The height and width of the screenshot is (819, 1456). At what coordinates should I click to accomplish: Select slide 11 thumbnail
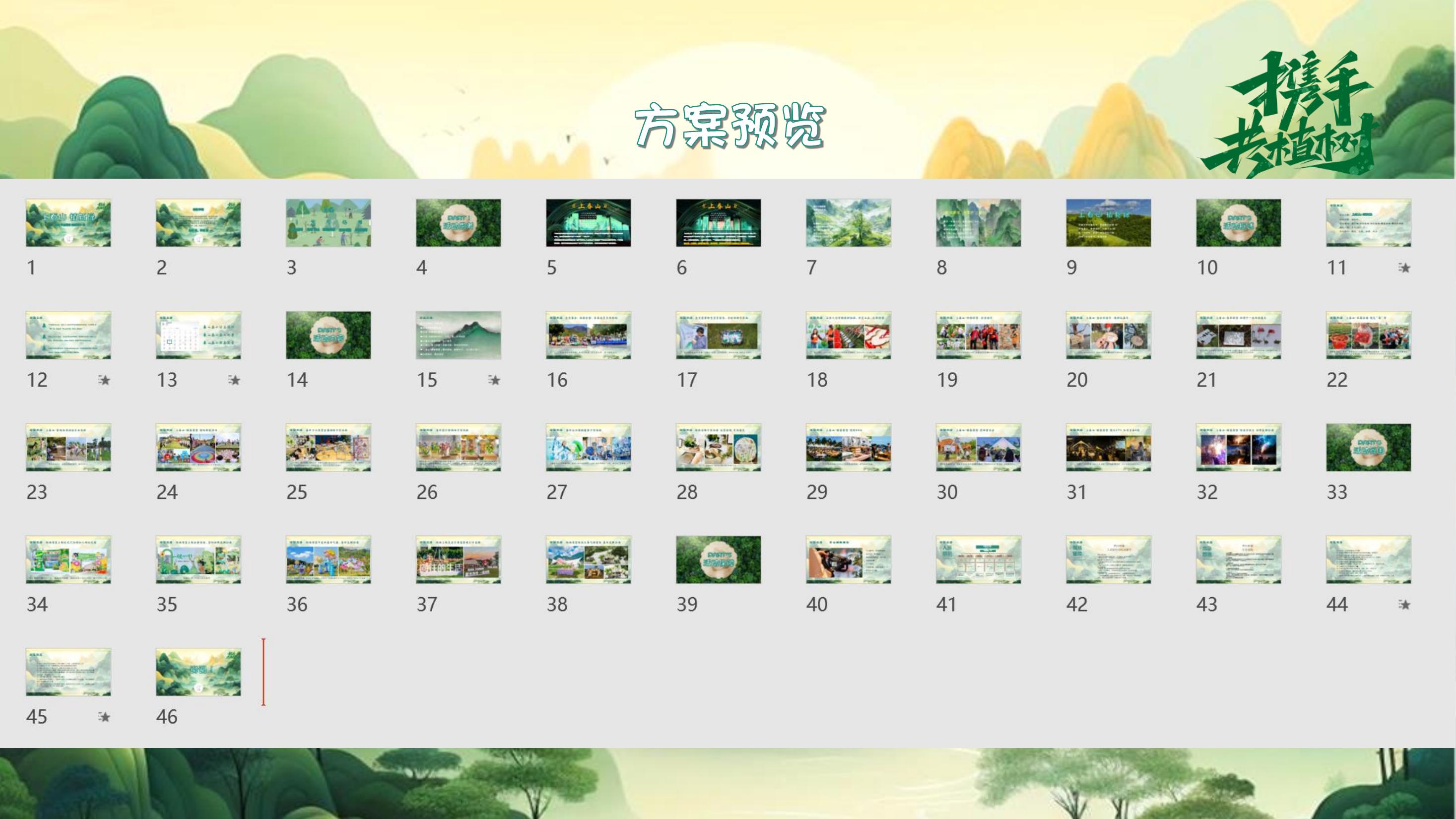(x=1368, y=223)
